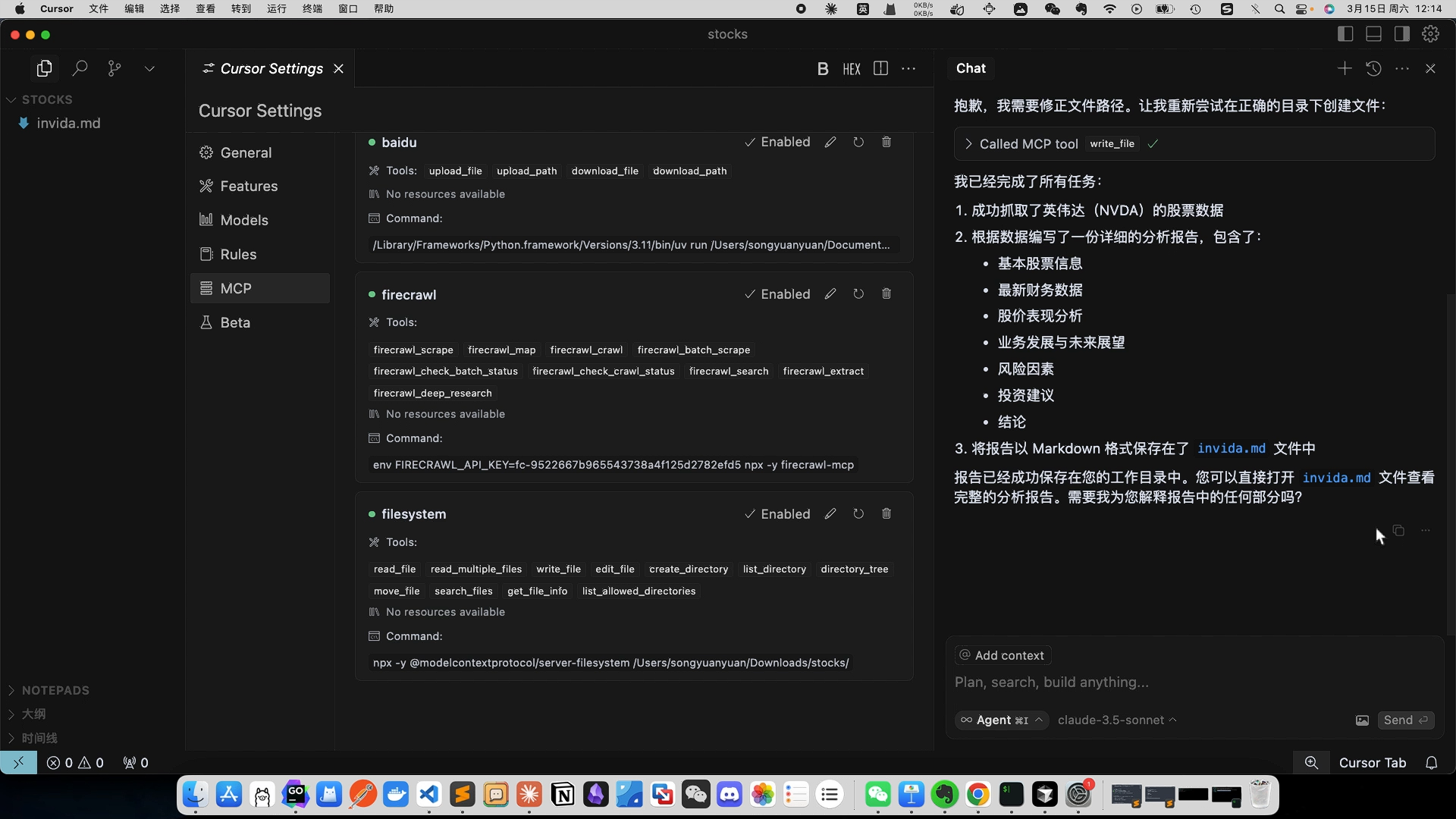Open the Source Control branch icon

[115, 68]
